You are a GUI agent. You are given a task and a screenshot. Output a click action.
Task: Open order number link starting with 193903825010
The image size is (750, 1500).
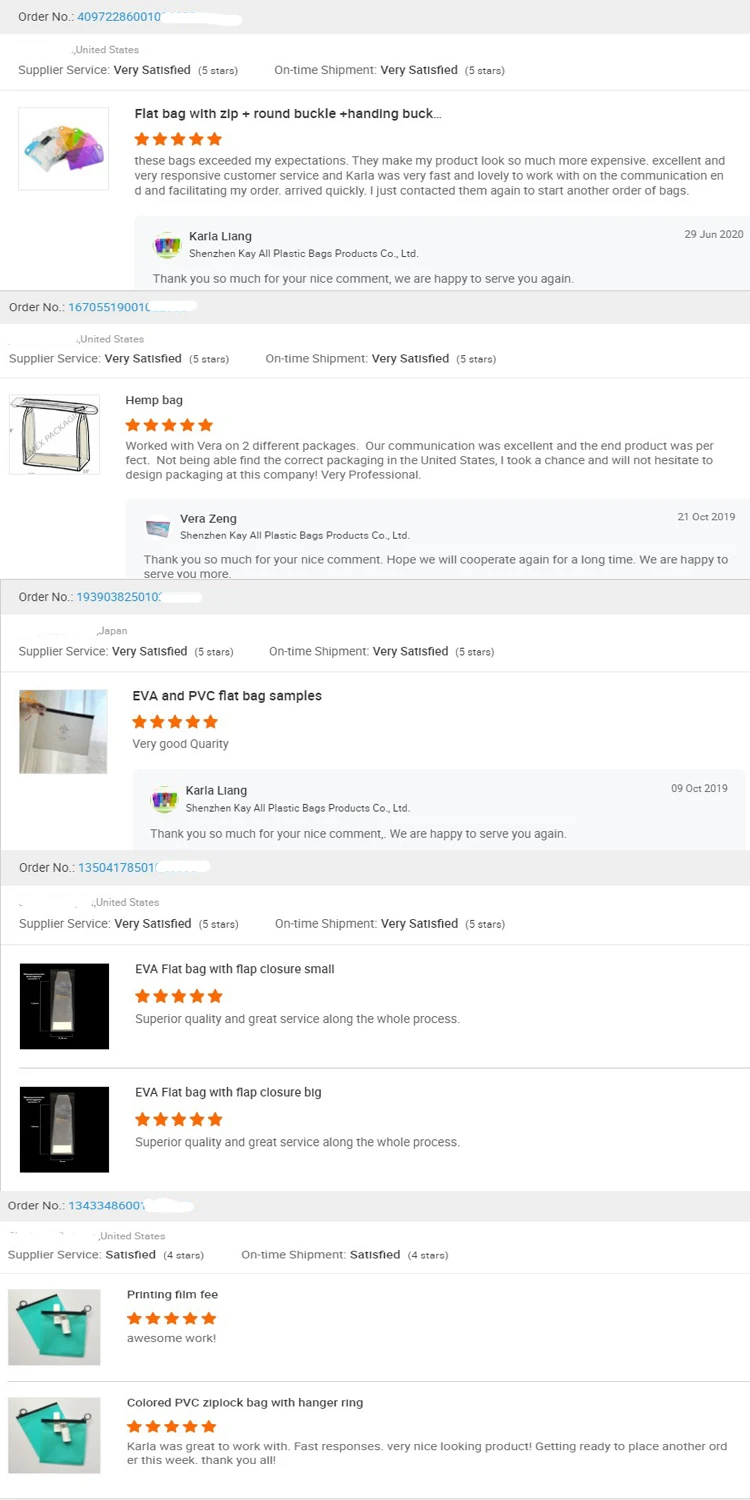tap(119, 597)
